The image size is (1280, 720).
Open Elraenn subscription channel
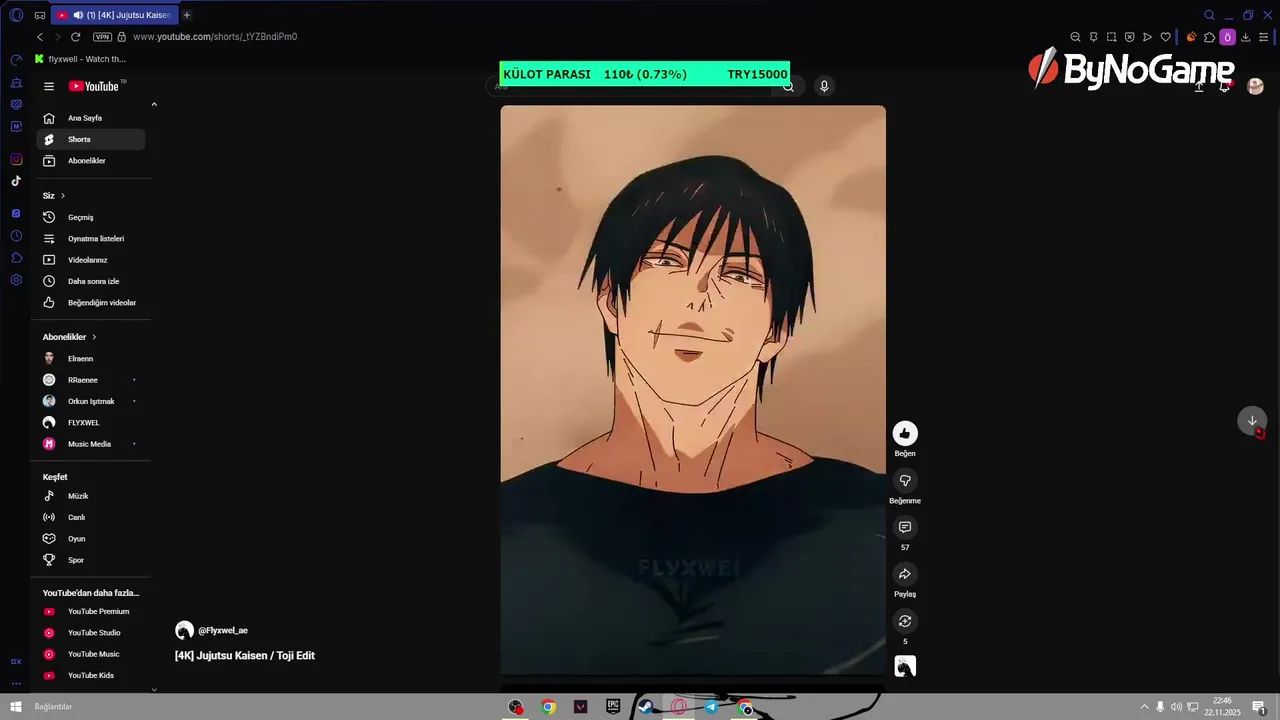pyautogui.click(x=91, y=358)
